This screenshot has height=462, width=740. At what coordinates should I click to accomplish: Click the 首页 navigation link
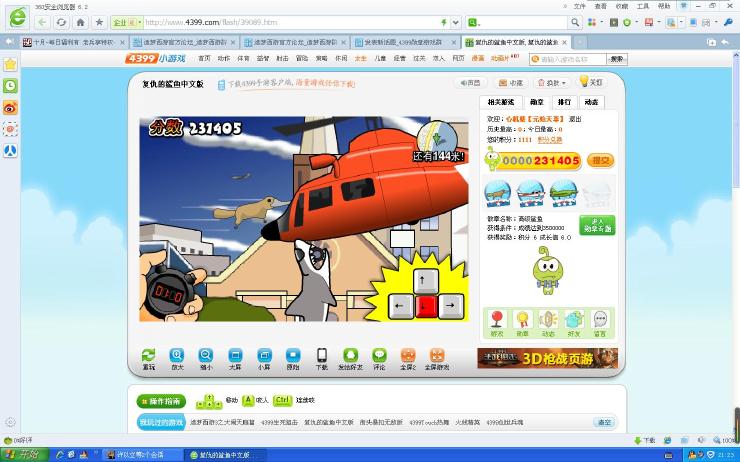pos(204,59)
